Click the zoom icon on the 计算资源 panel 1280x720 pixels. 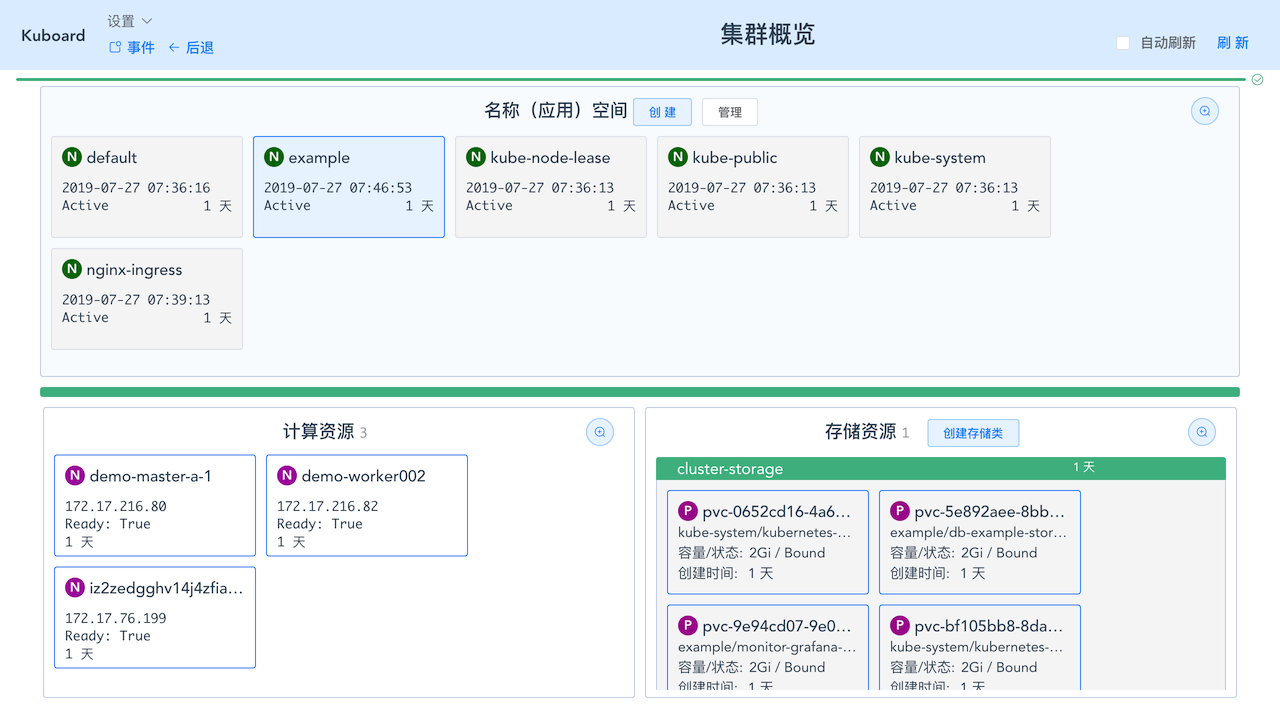[x=599, y=431]
